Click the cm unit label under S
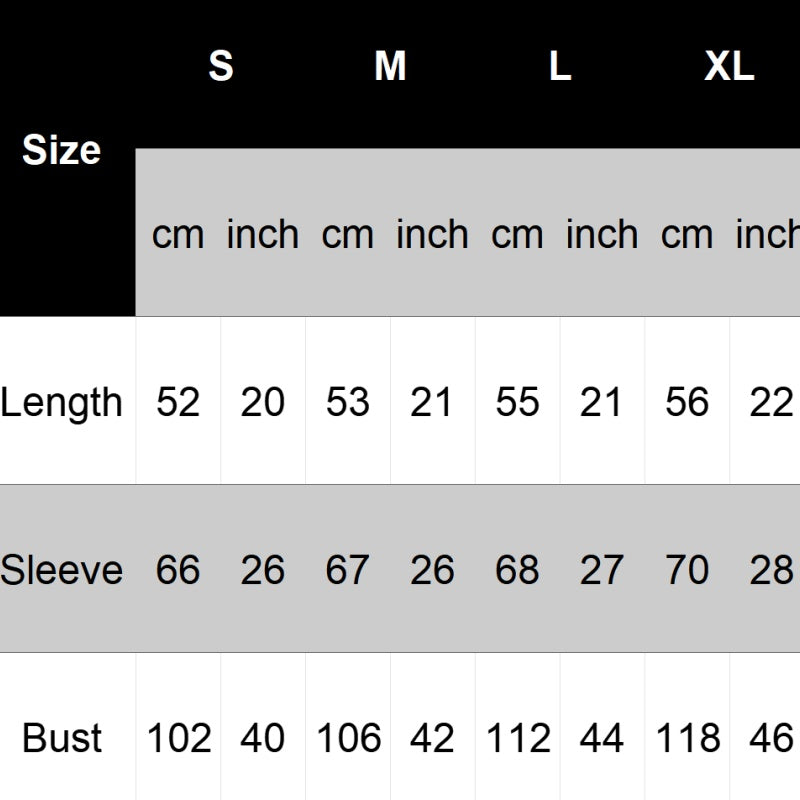 coord(178,235)
